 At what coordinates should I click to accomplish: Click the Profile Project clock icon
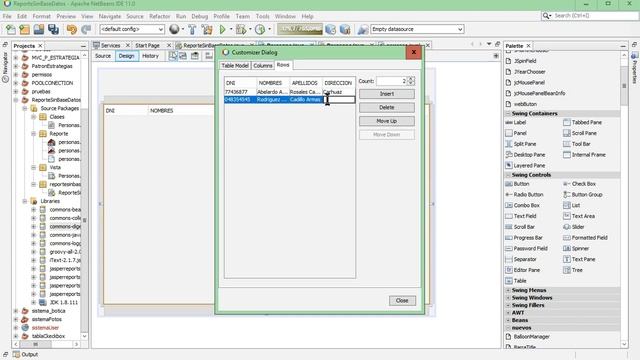click(x=260, y=29)
